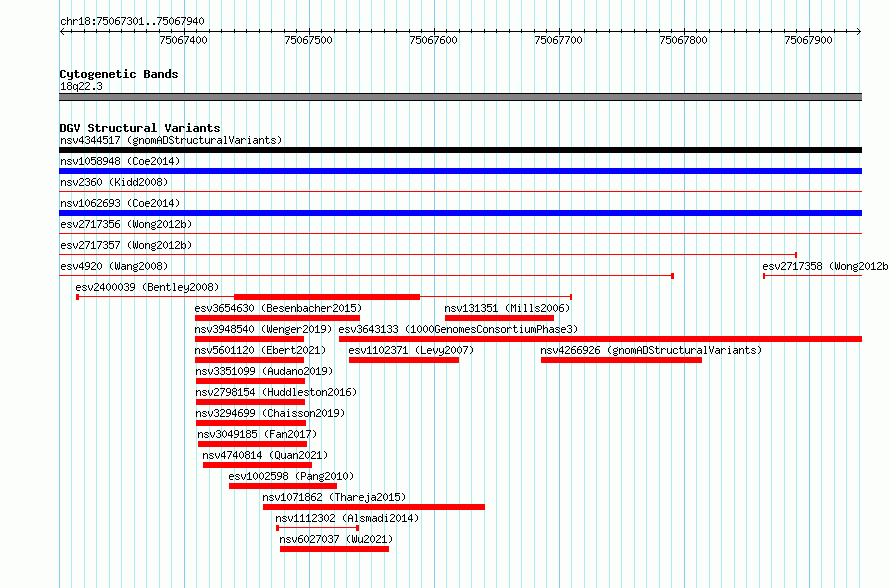Select the nsv5601120 (Ebert2021) label
Viewport: 890px width, 588px height.
click(261, 350)
